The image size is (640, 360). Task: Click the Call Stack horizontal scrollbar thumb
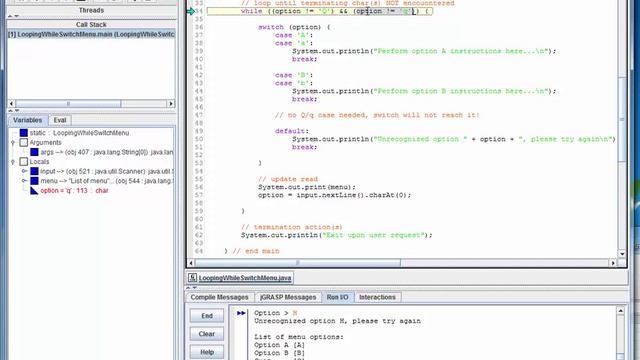coord(68,104)
